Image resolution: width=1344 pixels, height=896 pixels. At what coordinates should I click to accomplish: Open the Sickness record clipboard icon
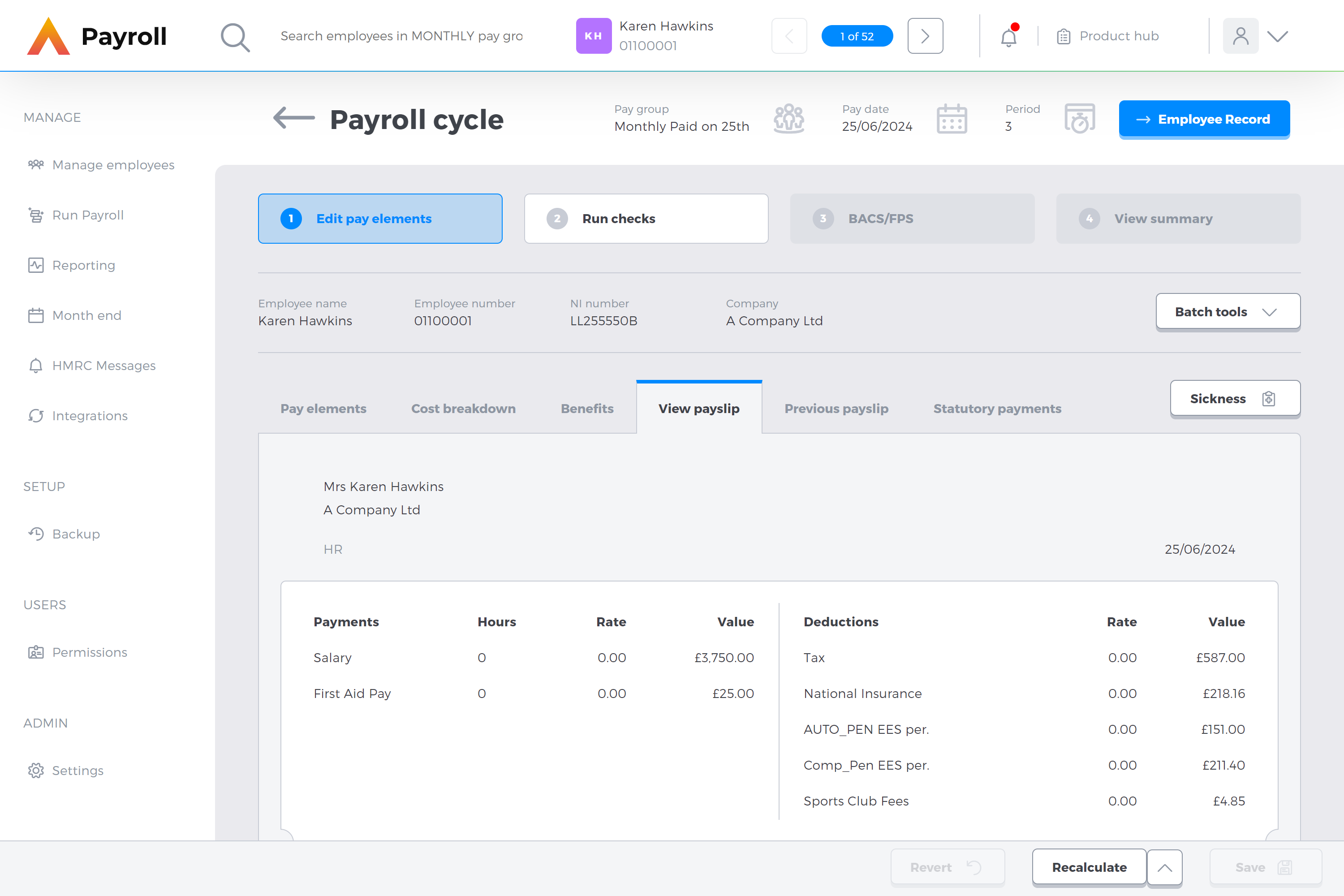[1269, 398]
